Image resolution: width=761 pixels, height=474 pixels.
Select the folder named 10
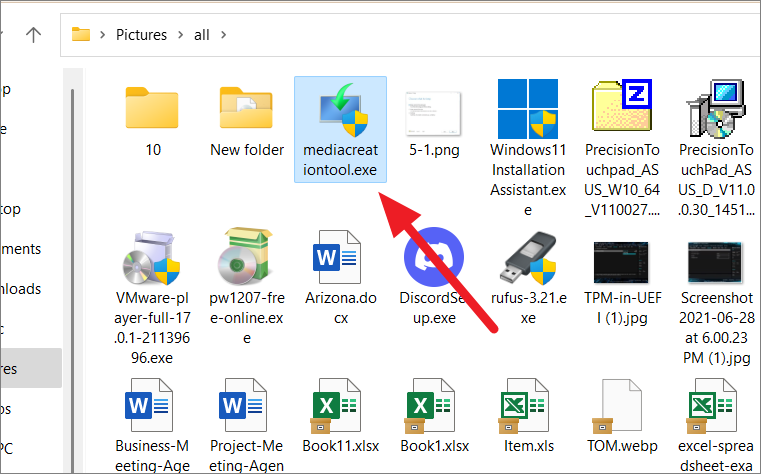tap(152, 108)
